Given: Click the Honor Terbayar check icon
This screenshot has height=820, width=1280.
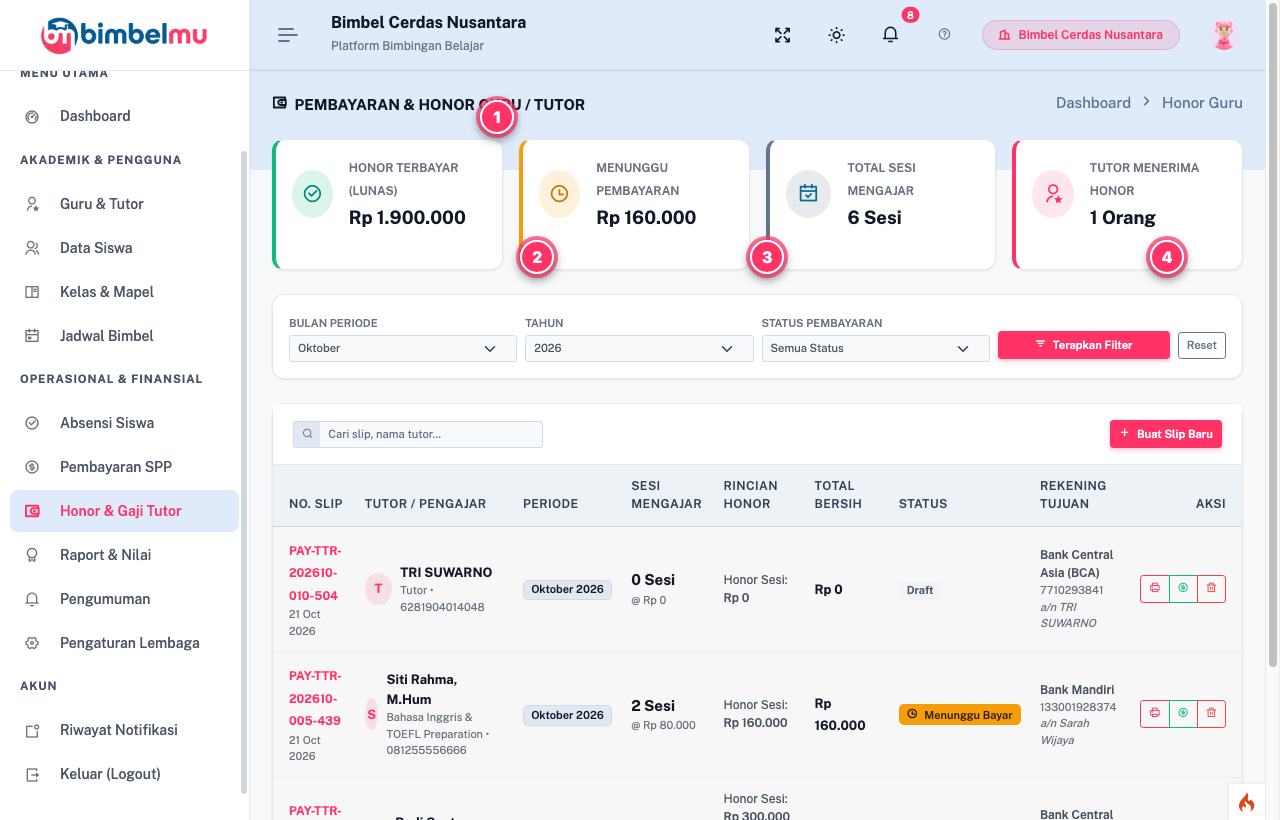Looking at the screenshot, I should click(x=312, y=194).
